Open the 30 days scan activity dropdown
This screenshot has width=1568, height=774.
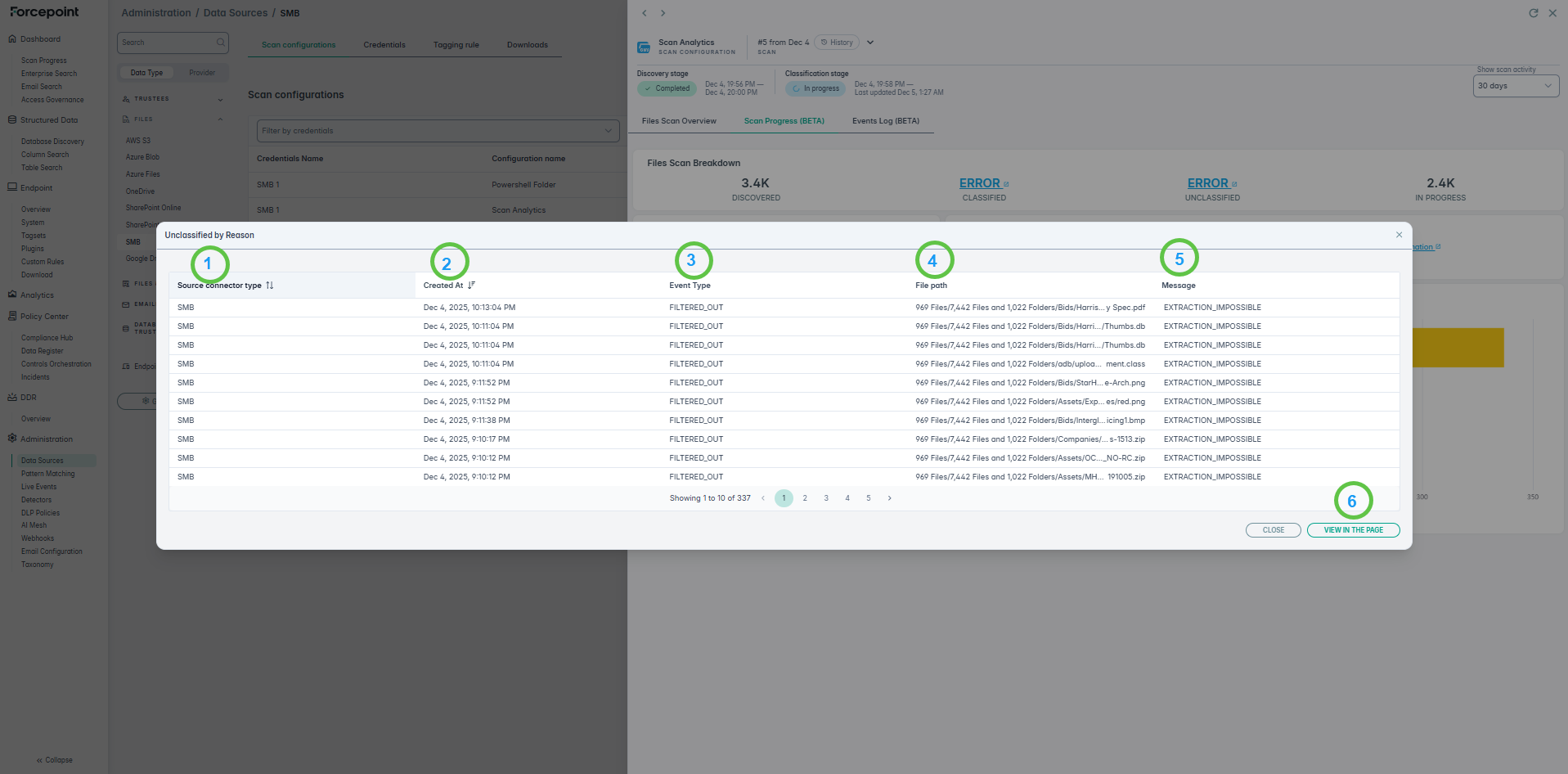point(1515,86)
